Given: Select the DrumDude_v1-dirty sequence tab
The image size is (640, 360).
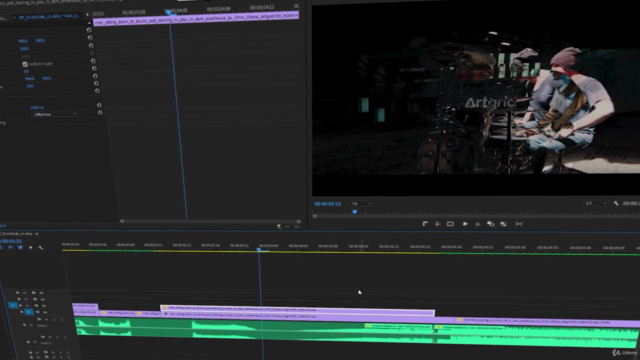Looking at the screenshot, I should click(x=16, y=233).
